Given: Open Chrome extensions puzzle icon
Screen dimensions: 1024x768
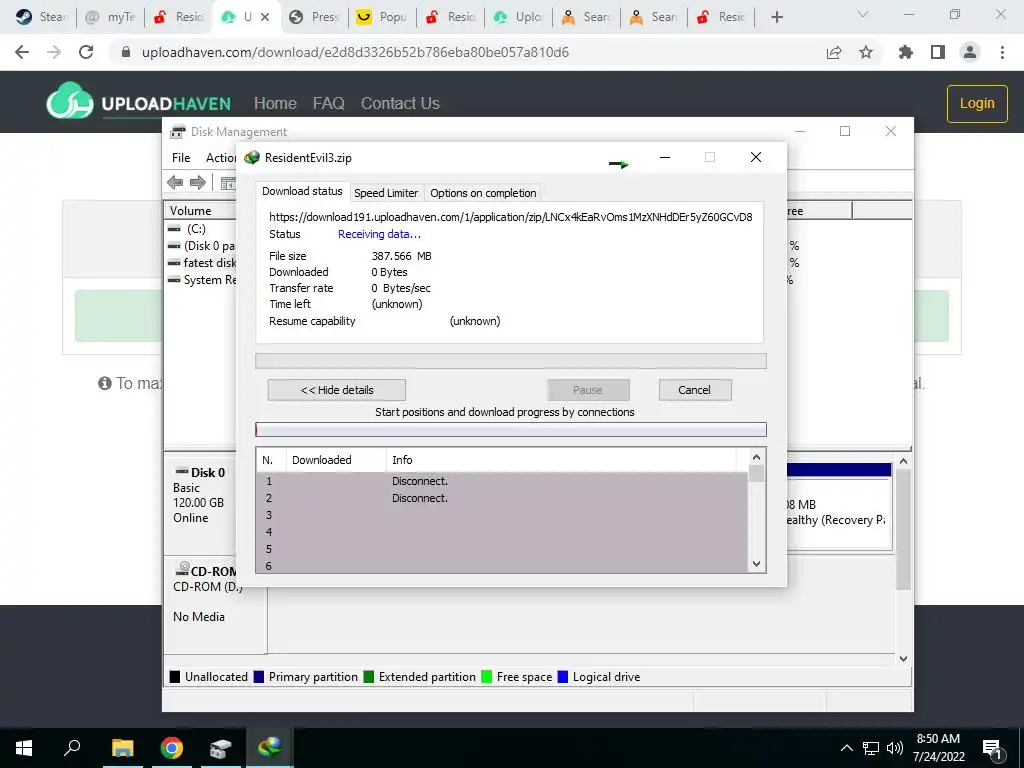Looking at the screenshot, I should [906, 52].
